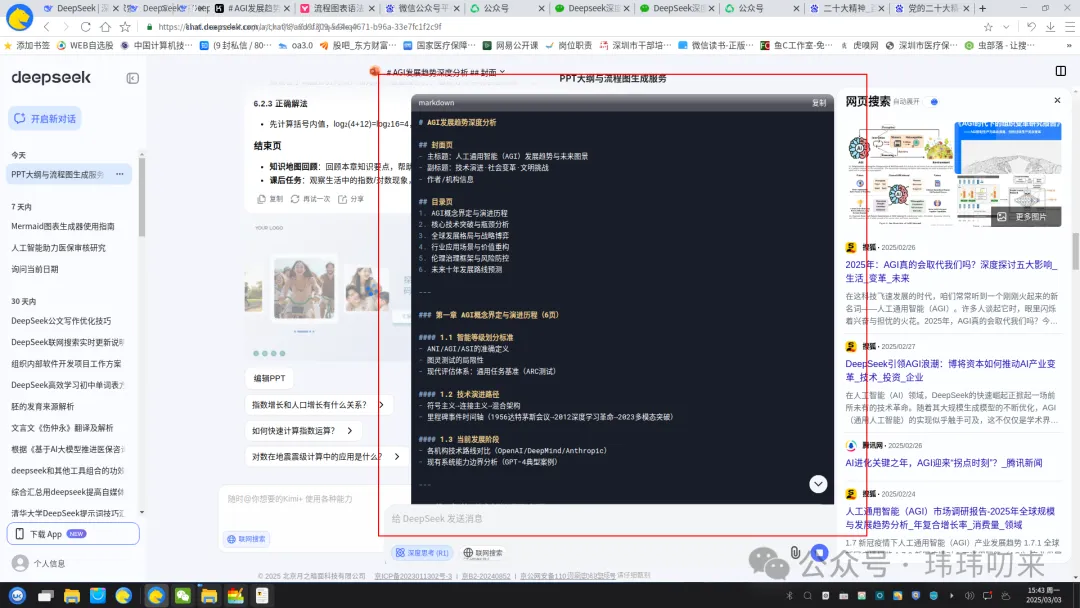Show more bookmarks overflow chevron

1070,45
